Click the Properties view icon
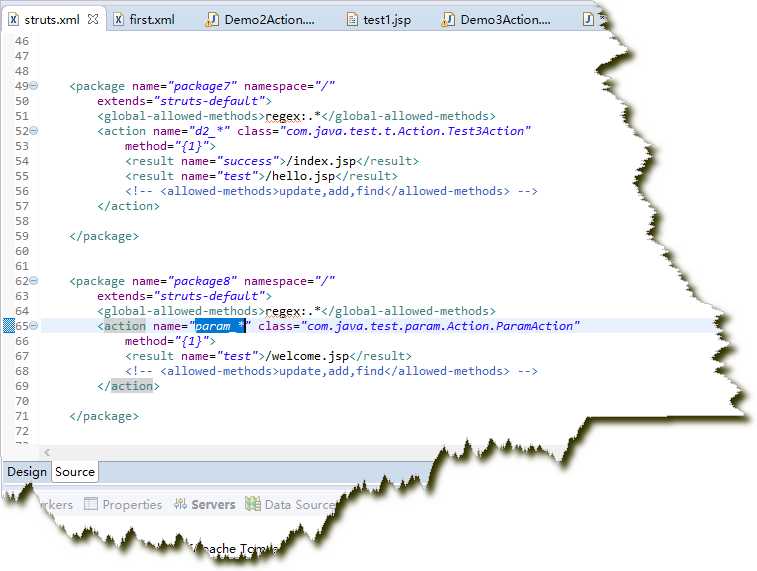The width and height of the screenshot is (757, 571). click(x=90, y=504)
